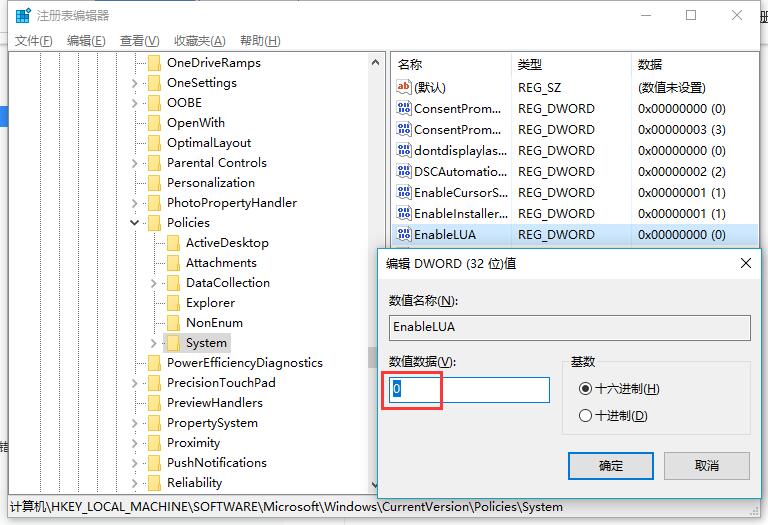Select the Proximity tree item
Viewport: 768px width, 525px height.
click(x=193, y=443)
